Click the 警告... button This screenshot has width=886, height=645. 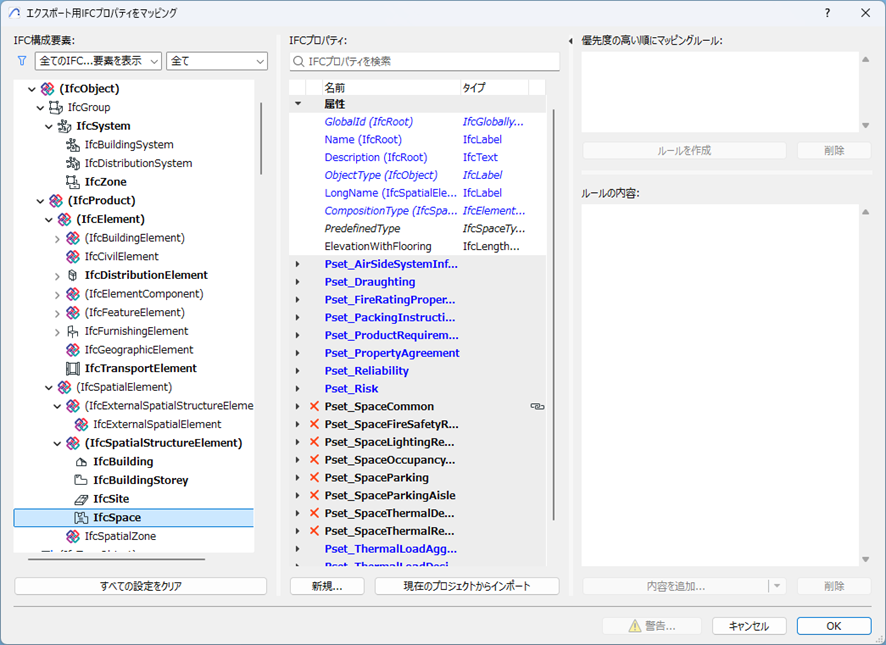coord(652,626)
